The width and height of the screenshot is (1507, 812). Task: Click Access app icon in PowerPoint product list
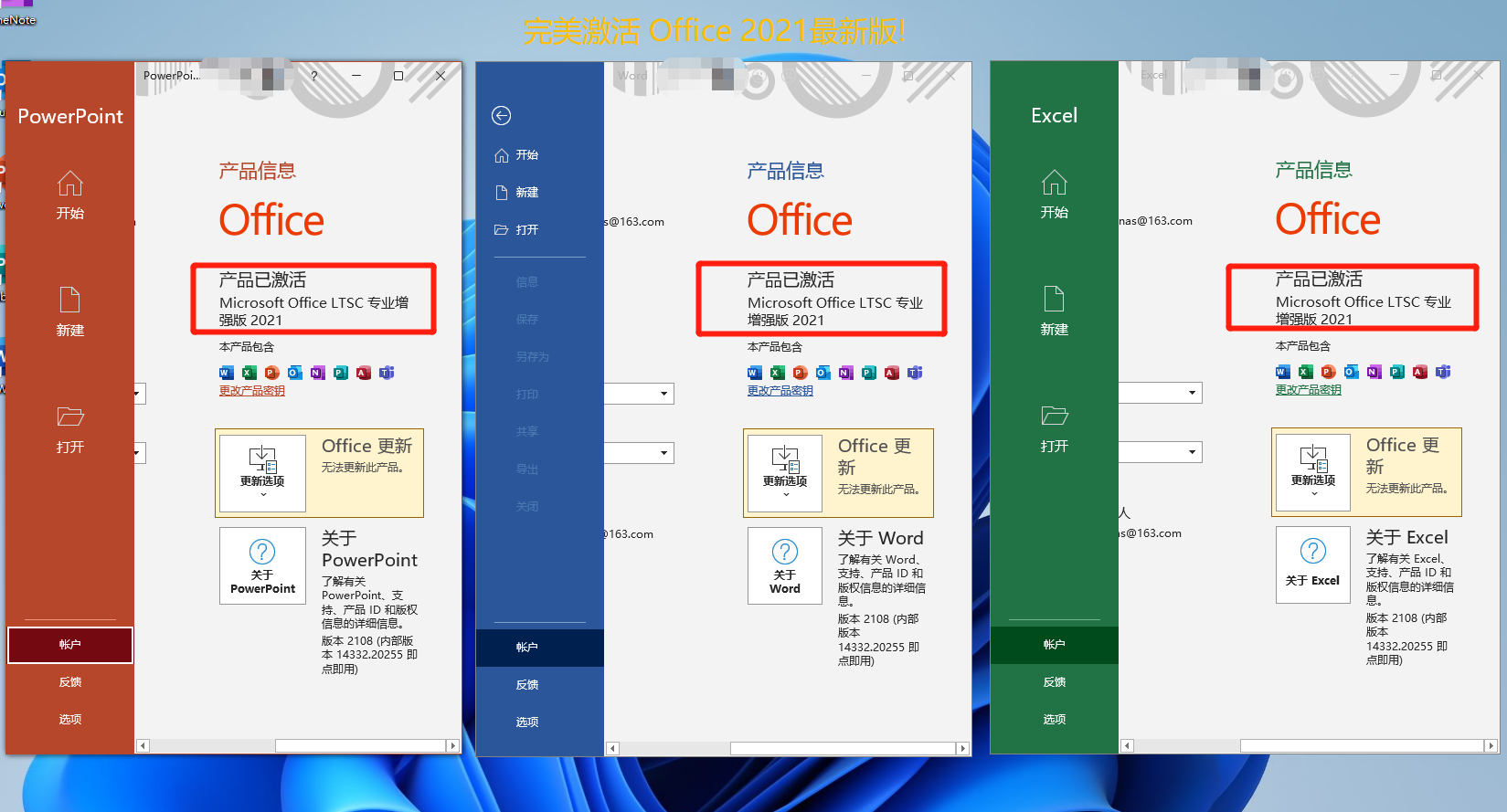click(364, 373)
